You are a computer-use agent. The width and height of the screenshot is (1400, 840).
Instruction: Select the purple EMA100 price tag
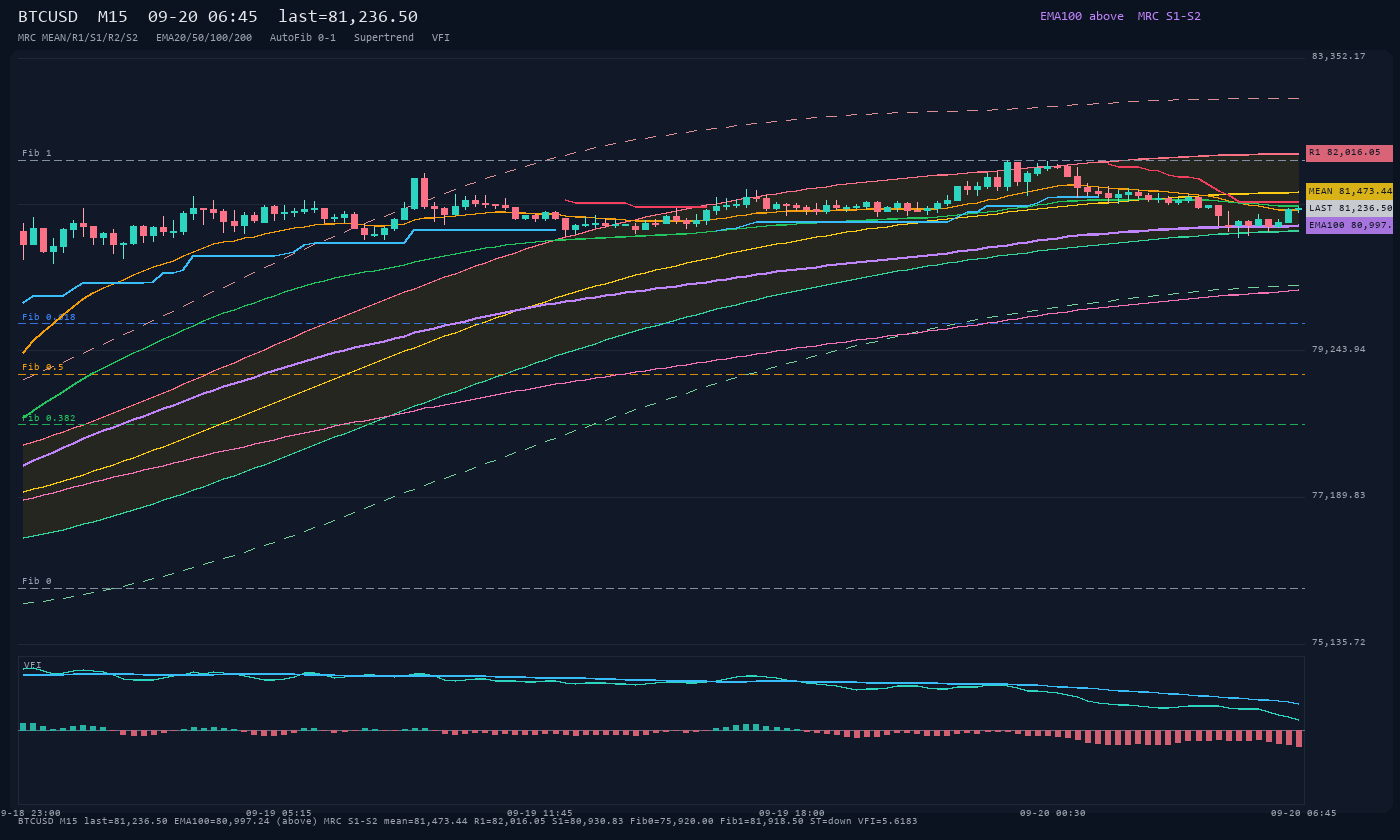point(1349,226)
